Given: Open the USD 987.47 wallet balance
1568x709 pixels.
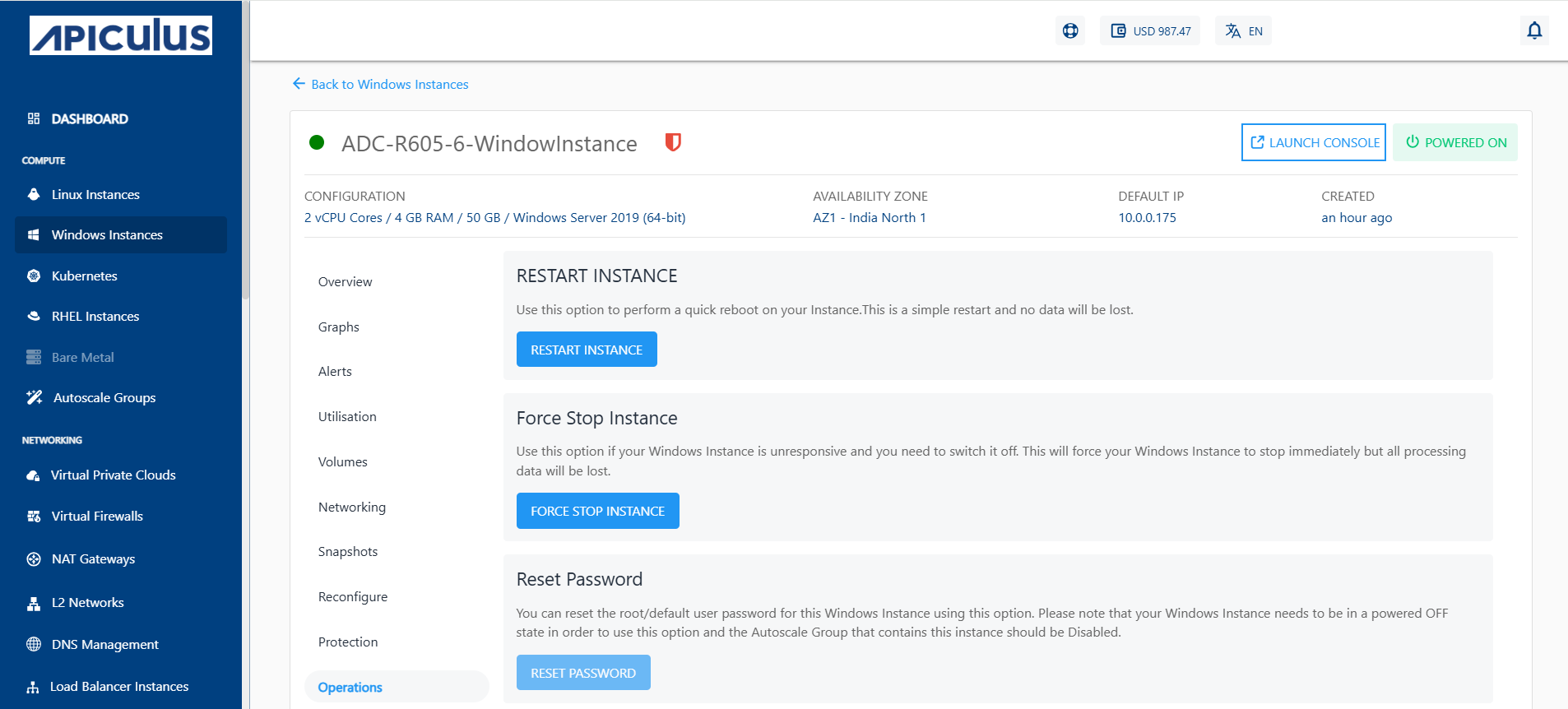Looking at the screenshot, I should (1150, 31).
